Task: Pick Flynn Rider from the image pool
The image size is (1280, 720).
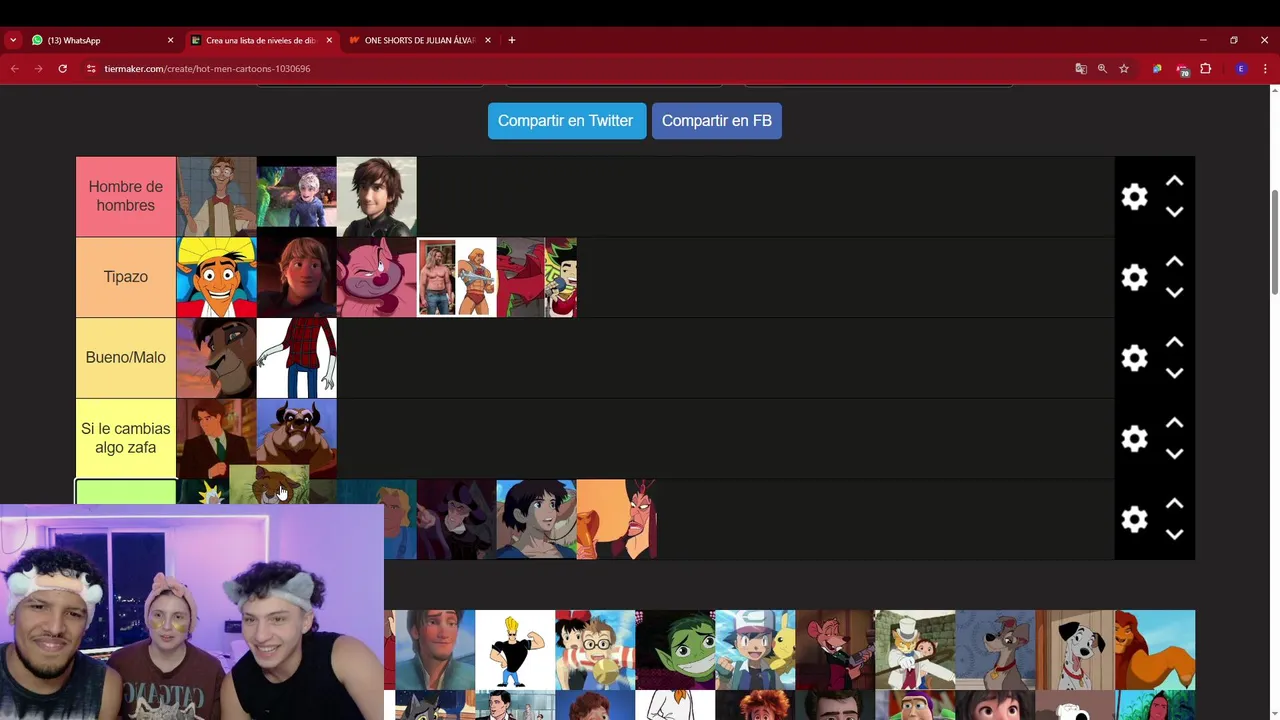Action: pyautogui.click(x=435, y=650)
